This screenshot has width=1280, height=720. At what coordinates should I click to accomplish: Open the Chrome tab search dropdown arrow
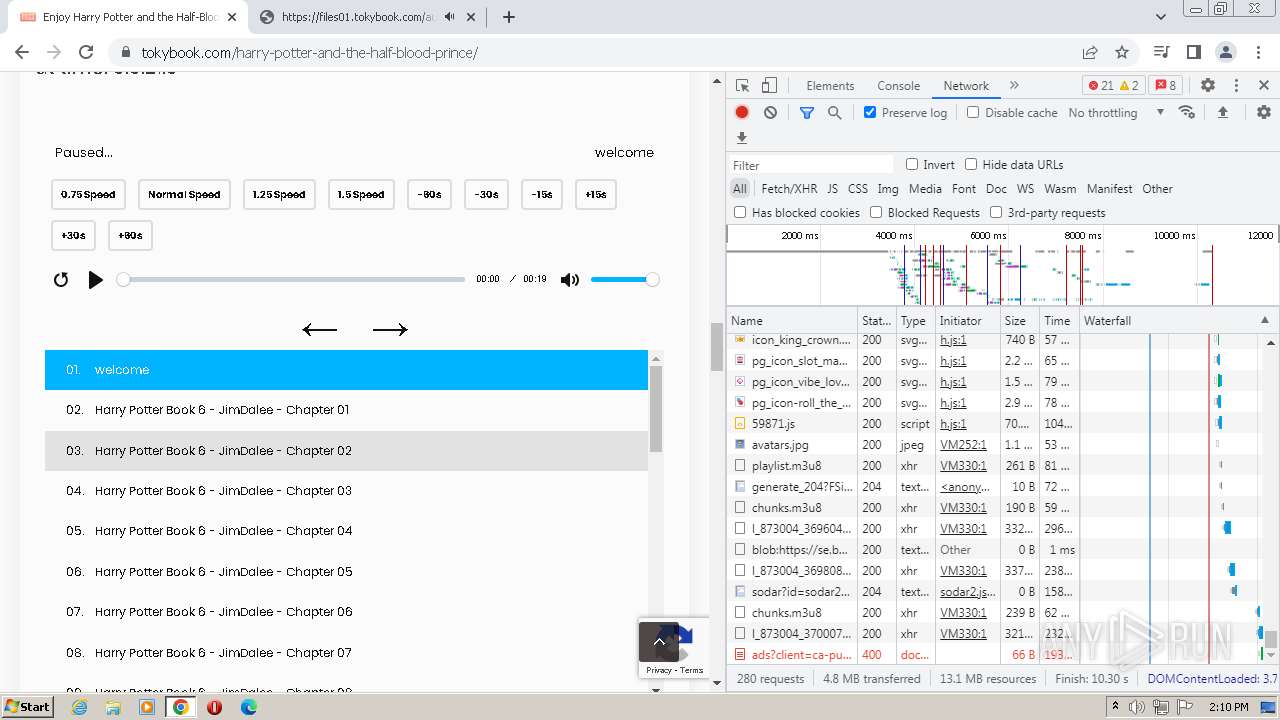point(1161,17)
